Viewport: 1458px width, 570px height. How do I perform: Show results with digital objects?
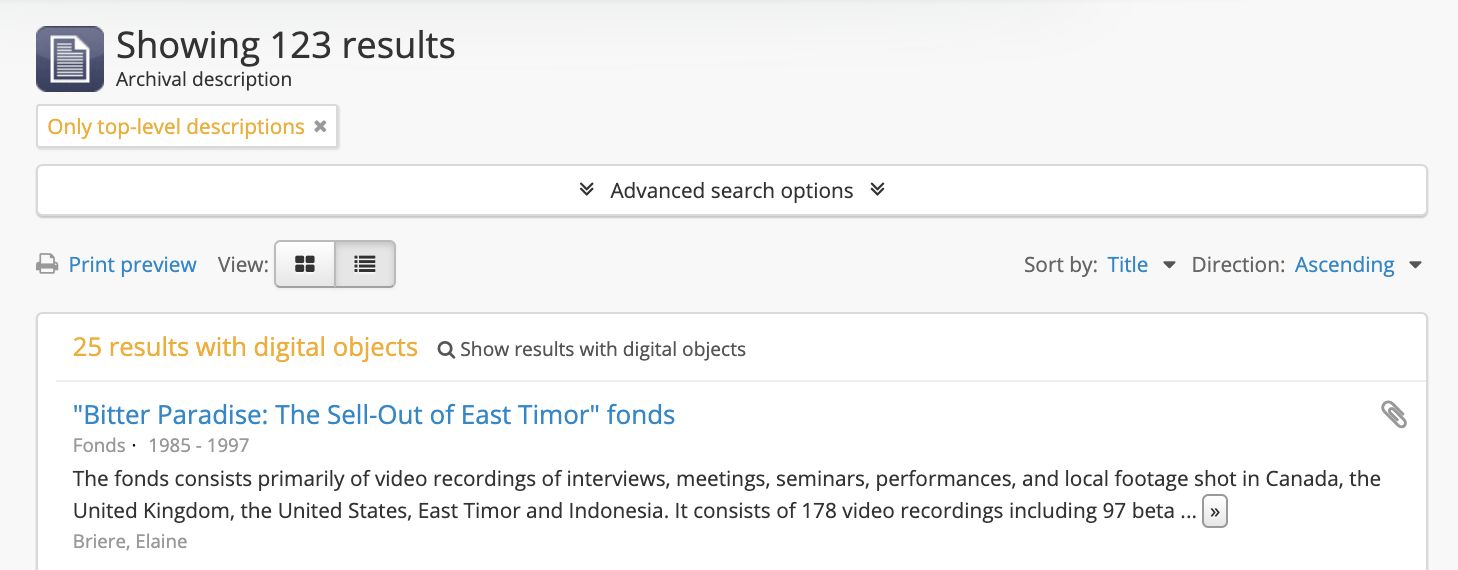point(602,349)
